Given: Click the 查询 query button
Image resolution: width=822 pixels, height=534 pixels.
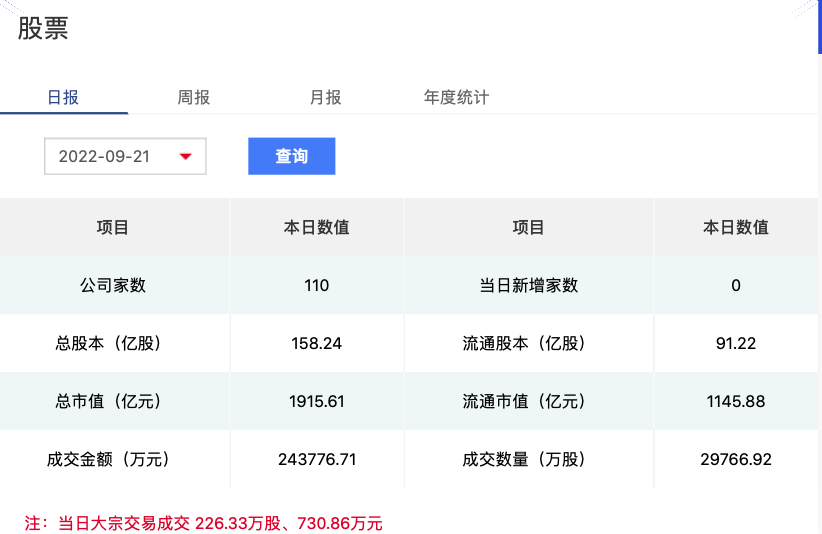Looking at the screenshot, I should 291,156.
